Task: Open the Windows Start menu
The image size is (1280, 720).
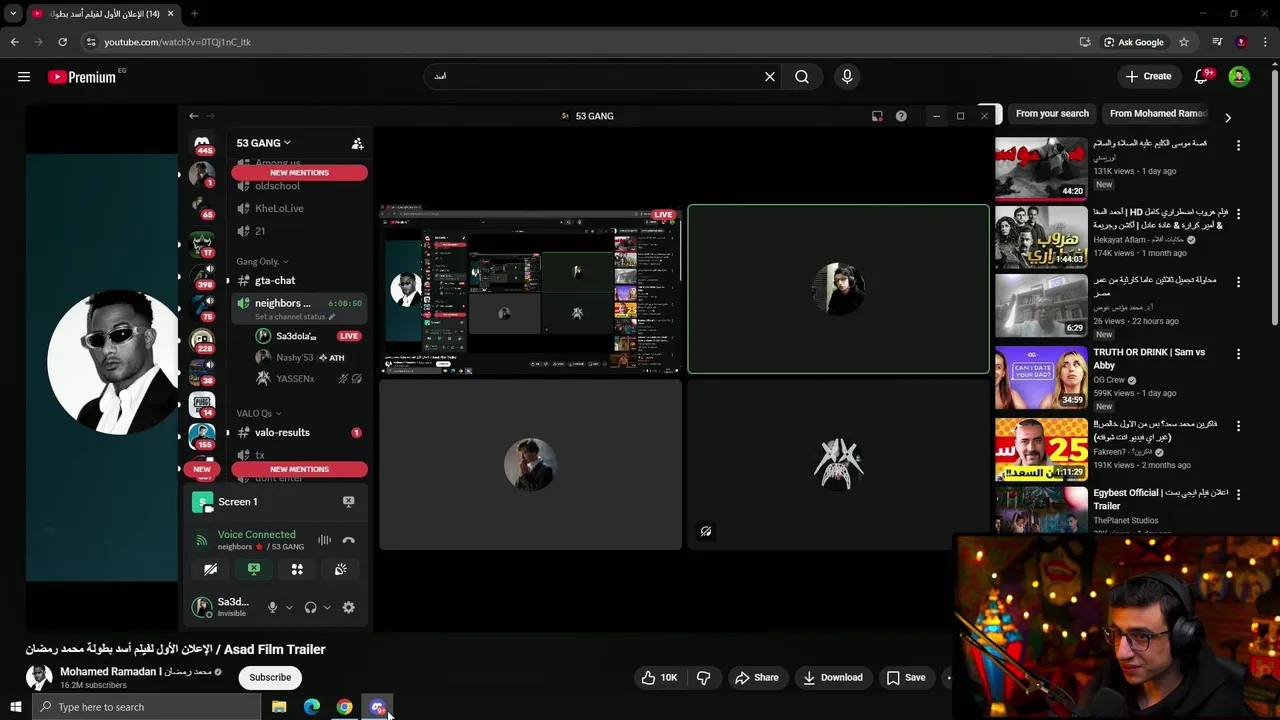Action: (x=15, y=707)
